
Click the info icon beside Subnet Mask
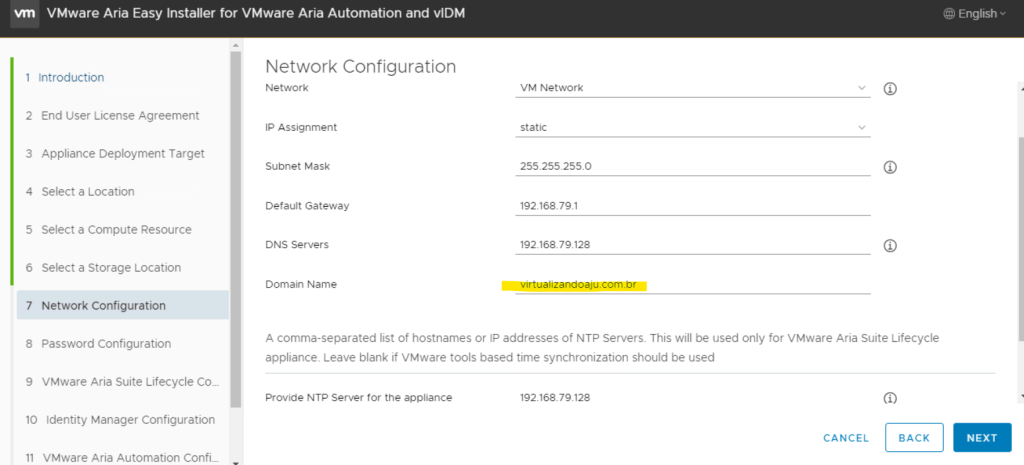click(x=889, y=167)
